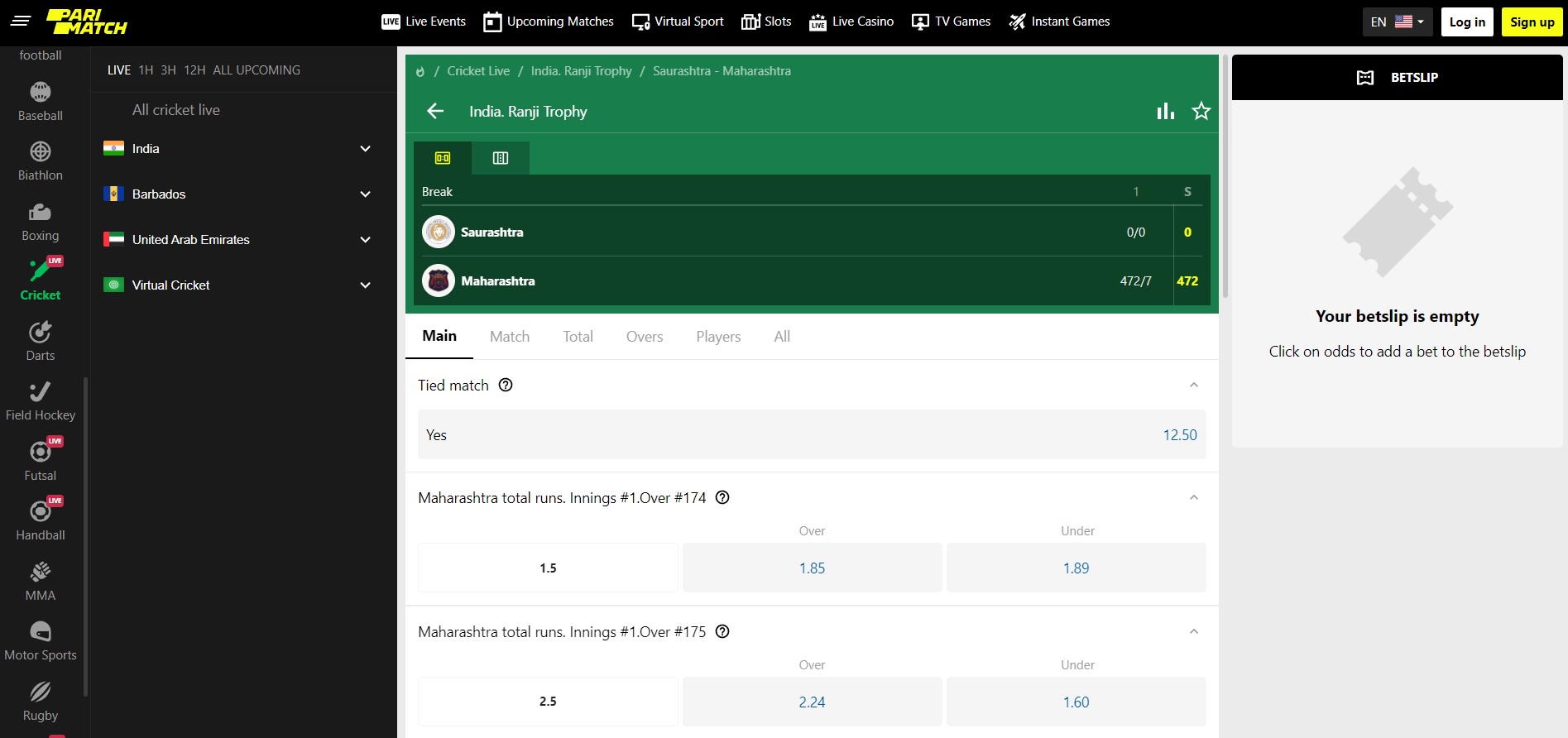Show help for Over #174 market

pos(722,497)
